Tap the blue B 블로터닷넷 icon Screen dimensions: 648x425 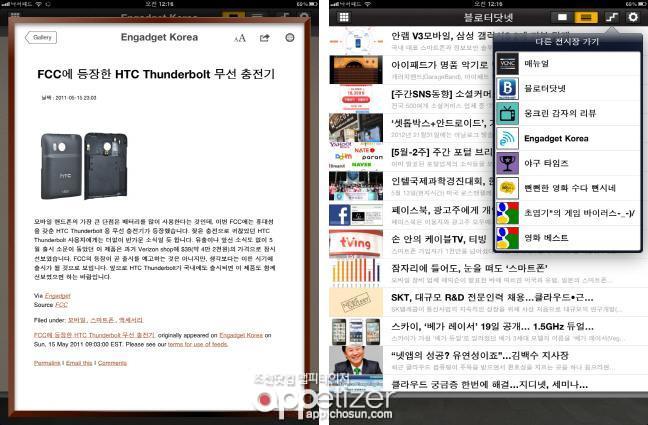pos(507,88)
